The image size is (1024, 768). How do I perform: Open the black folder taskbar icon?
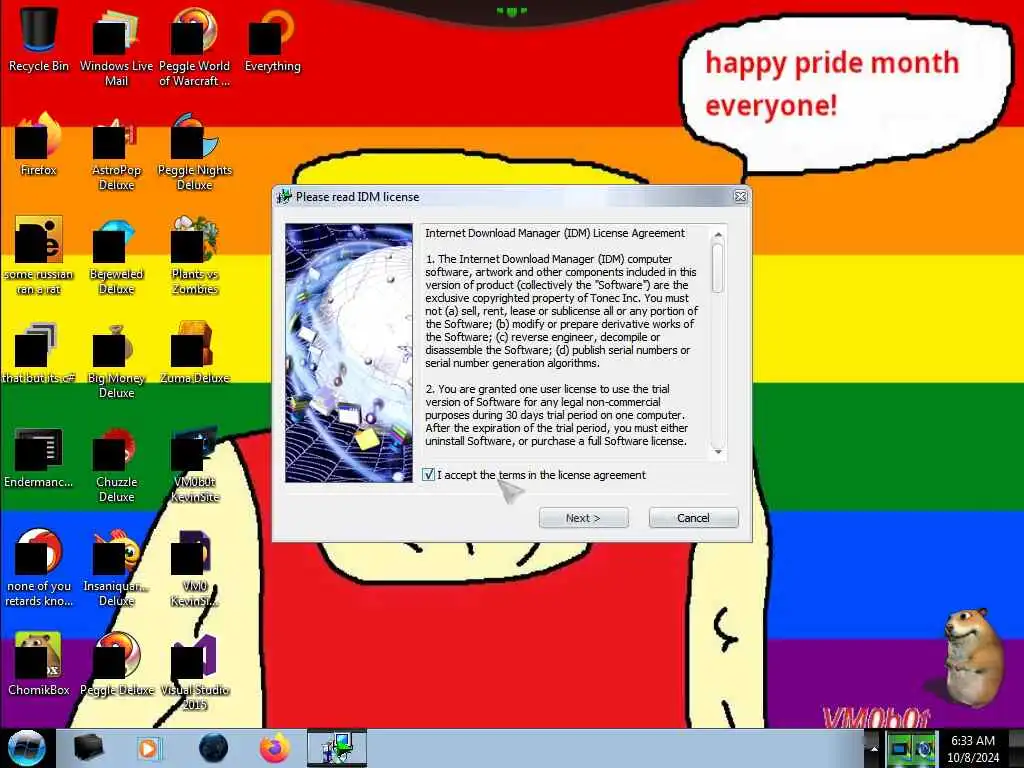[x=89, y=748]
